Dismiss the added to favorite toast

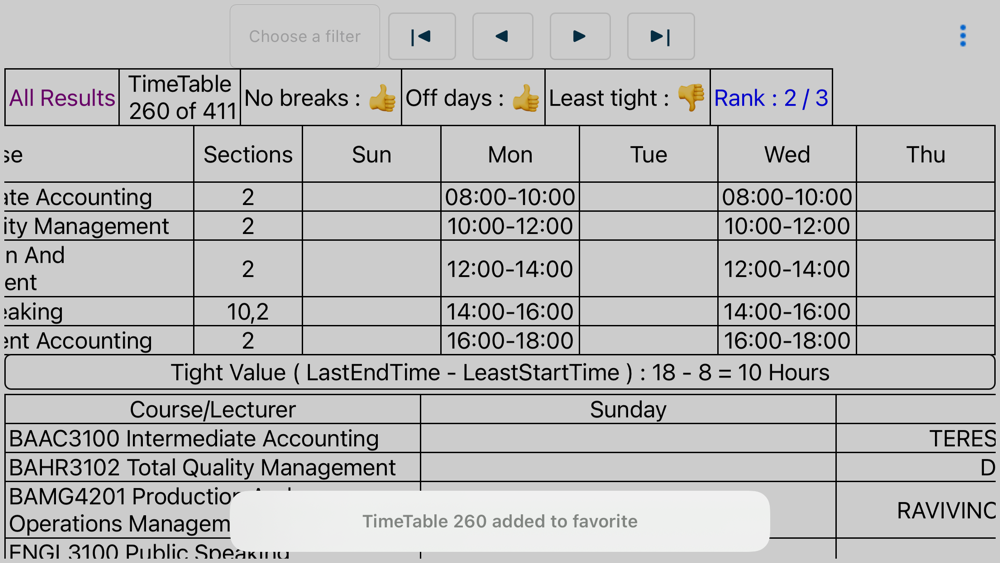500,521
